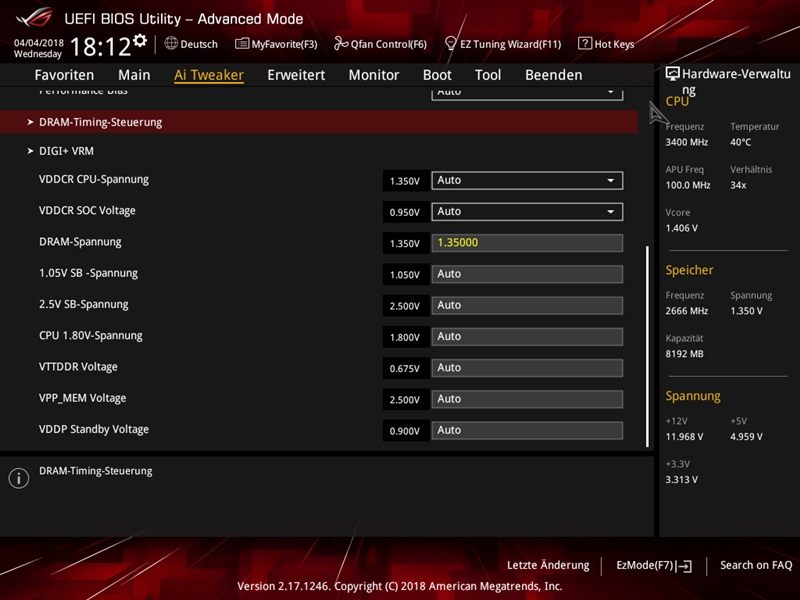Click the 0.900V VDDP standby reading
This screenshot has width=800, height=600.
(405, 431)
